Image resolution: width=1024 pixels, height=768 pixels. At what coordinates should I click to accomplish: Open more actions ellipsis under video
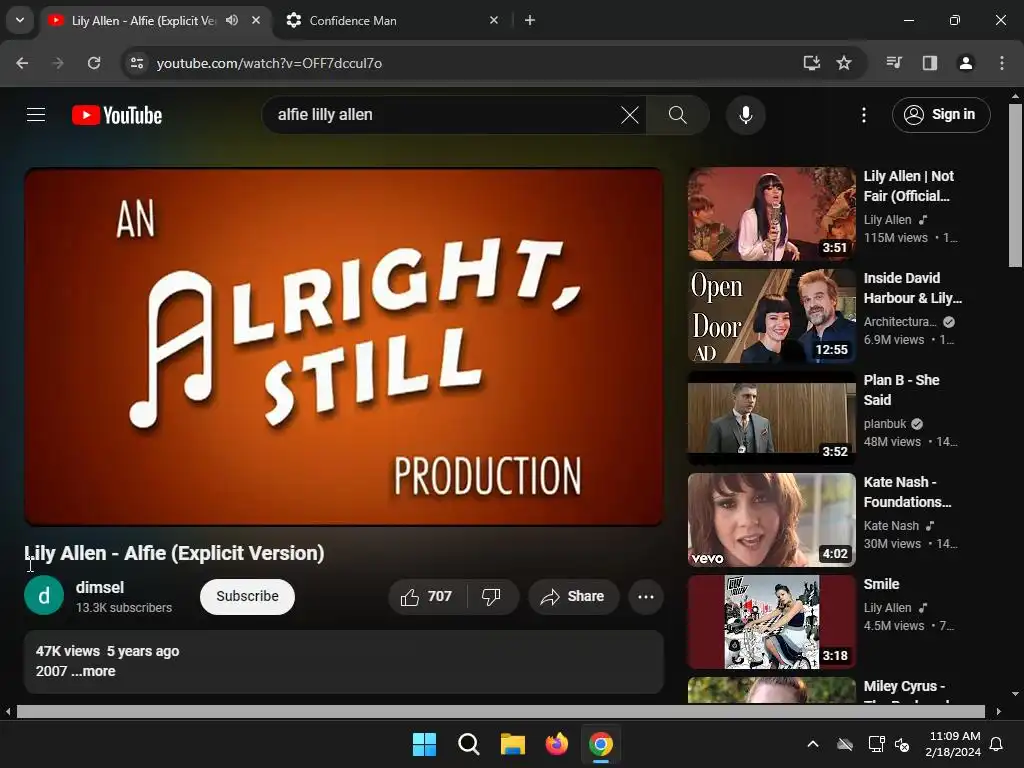click(645, 596)
